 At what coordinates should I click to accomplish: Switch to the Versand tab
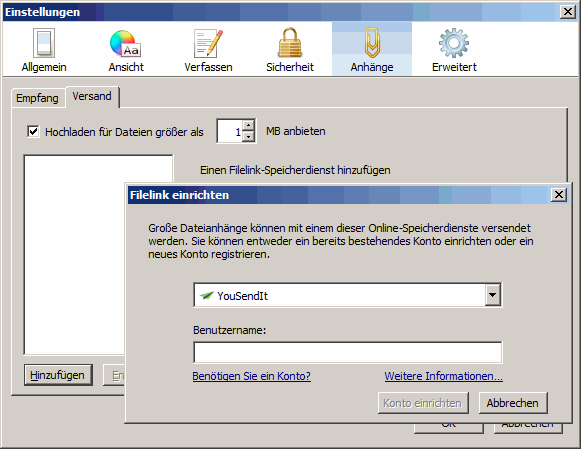click(92, 96)
